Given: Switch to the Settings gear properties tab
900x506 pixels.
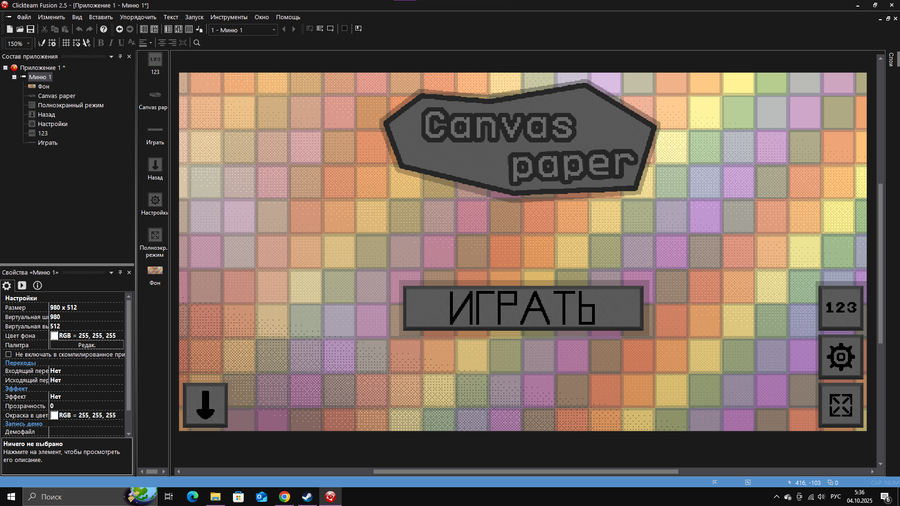Looking at the screenshot, I should (x=7, y=285).
